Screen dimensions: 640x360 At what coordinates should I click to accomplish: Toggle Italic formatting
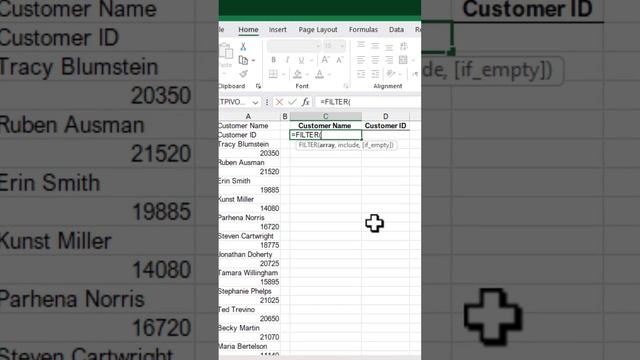[287, 60]
